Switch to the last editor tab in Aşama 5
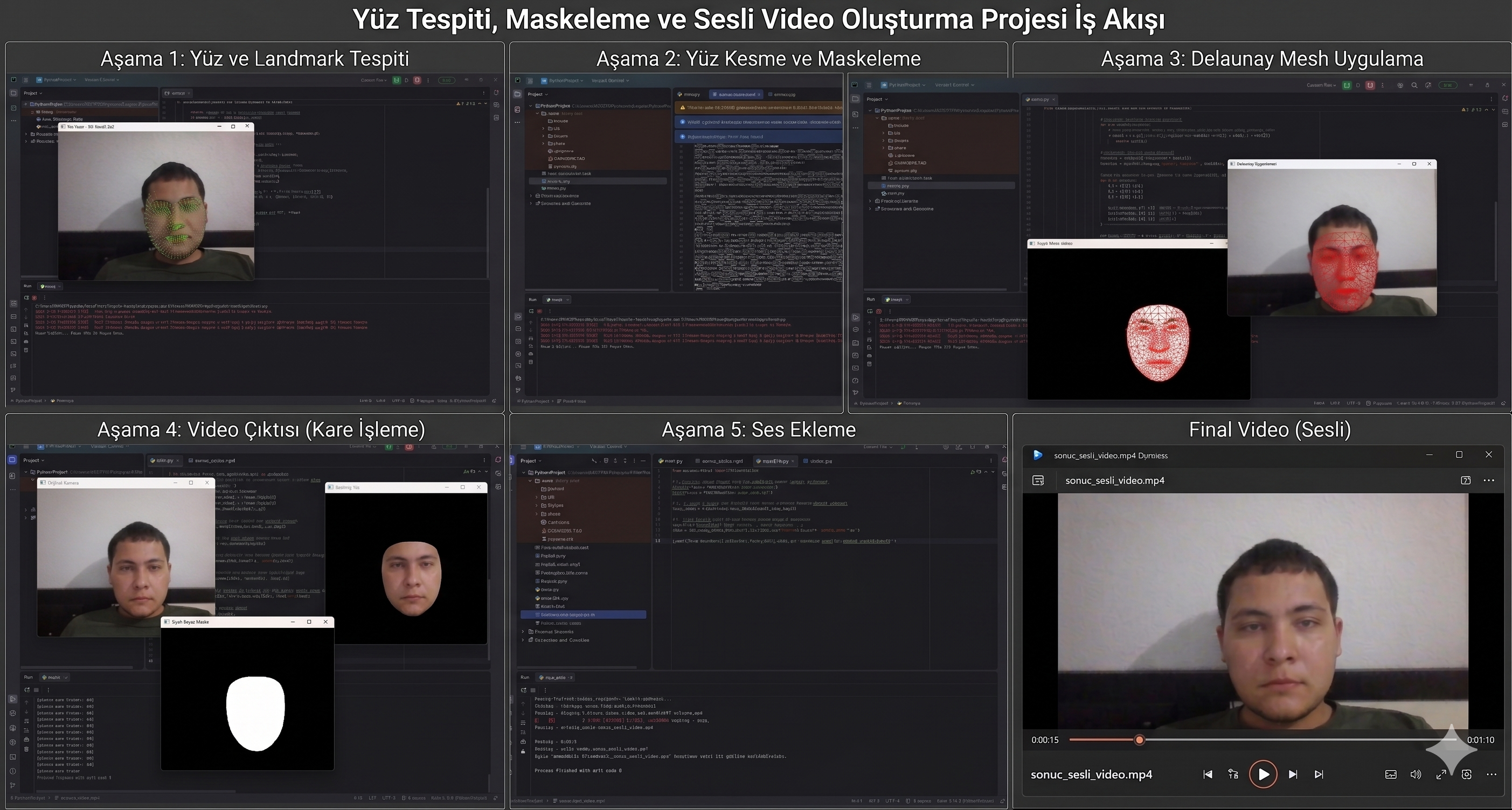This screenshot has height=810, width=1512. click(x=817, y=461)
